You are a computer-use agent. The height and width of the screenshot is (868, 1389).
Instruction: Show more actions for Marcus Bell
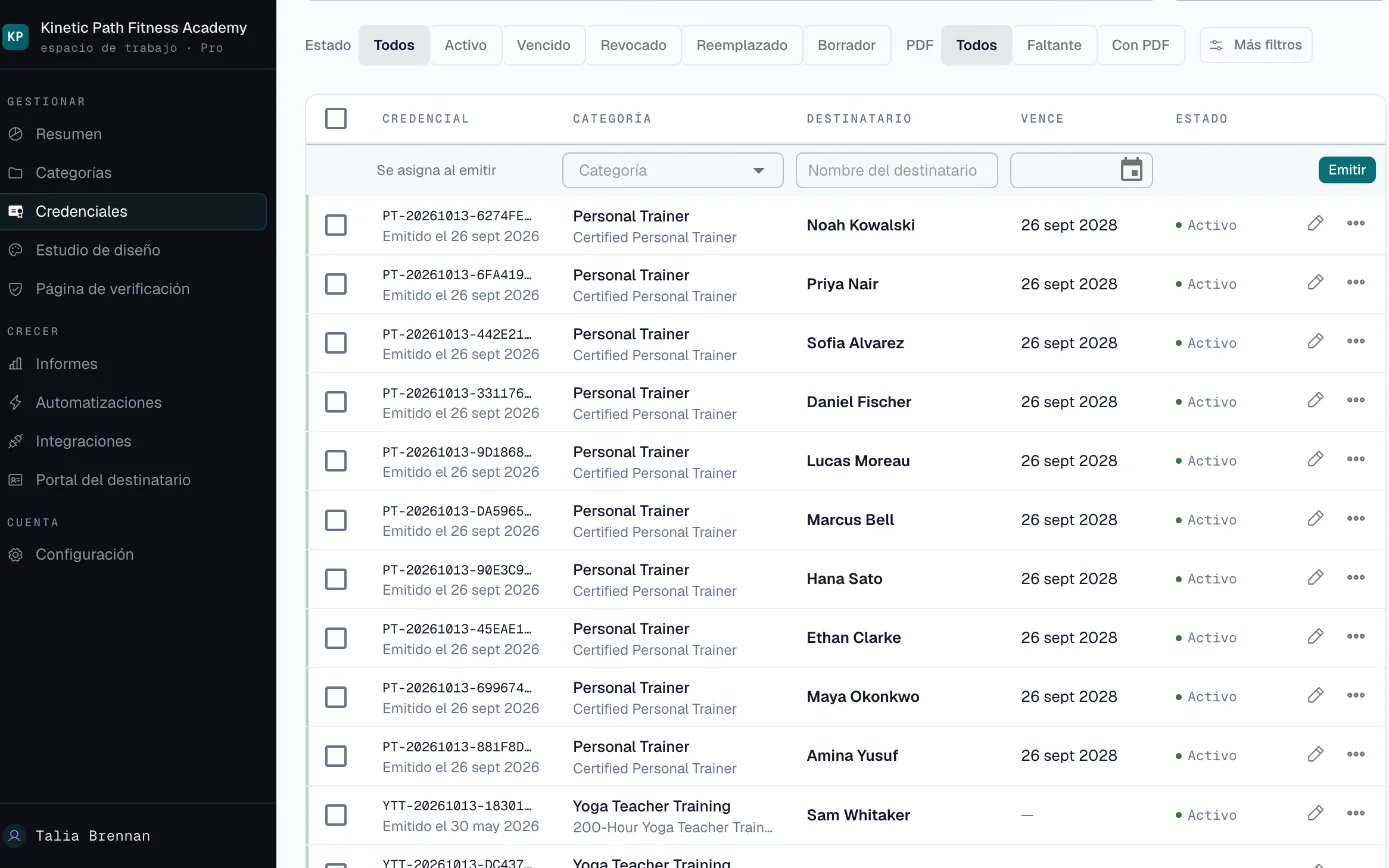1356,518
